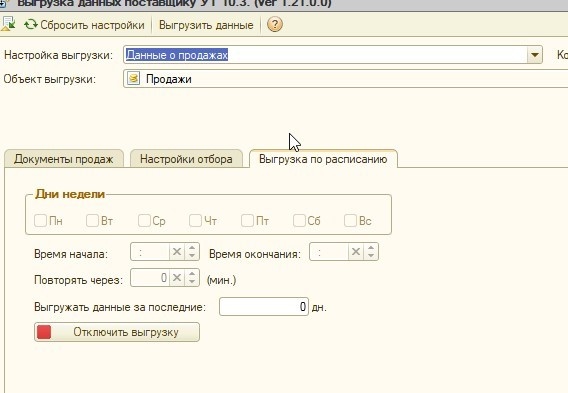Viewport: 568px width, 393px height.
Task: Click the Время окончания spinner arrows
Action: coord(371,251)
